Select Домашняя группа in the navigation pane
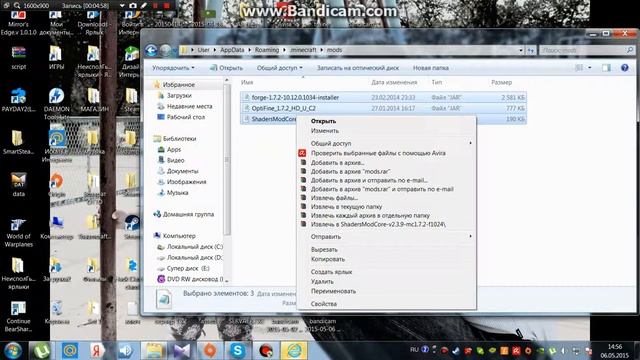 pos(188,214)
